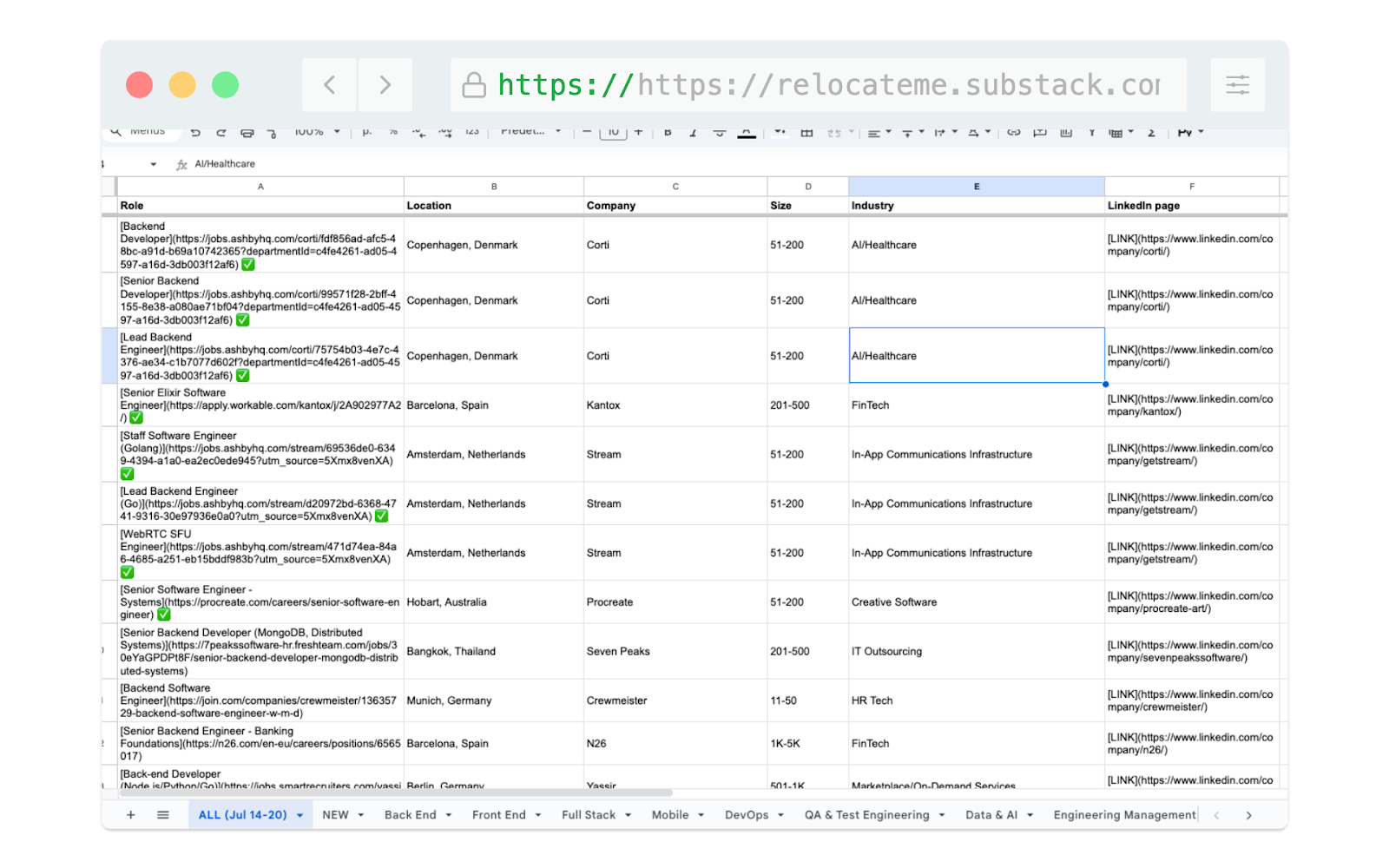This screenshot has height=868, width=1389.
Task: Insert a comment
Action: tap(1040, 132)
